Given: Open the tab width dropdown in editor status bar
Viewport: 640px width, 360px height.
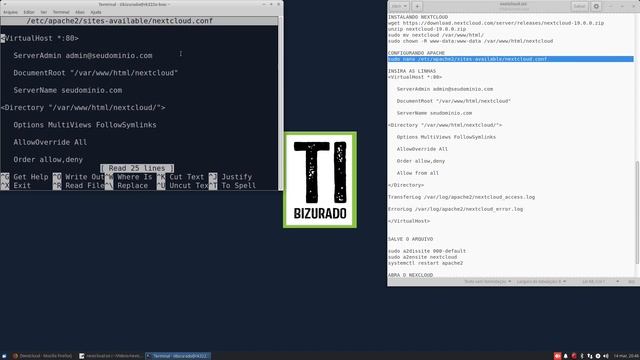Looking at the screenshot, I should [x=541, y=282].
